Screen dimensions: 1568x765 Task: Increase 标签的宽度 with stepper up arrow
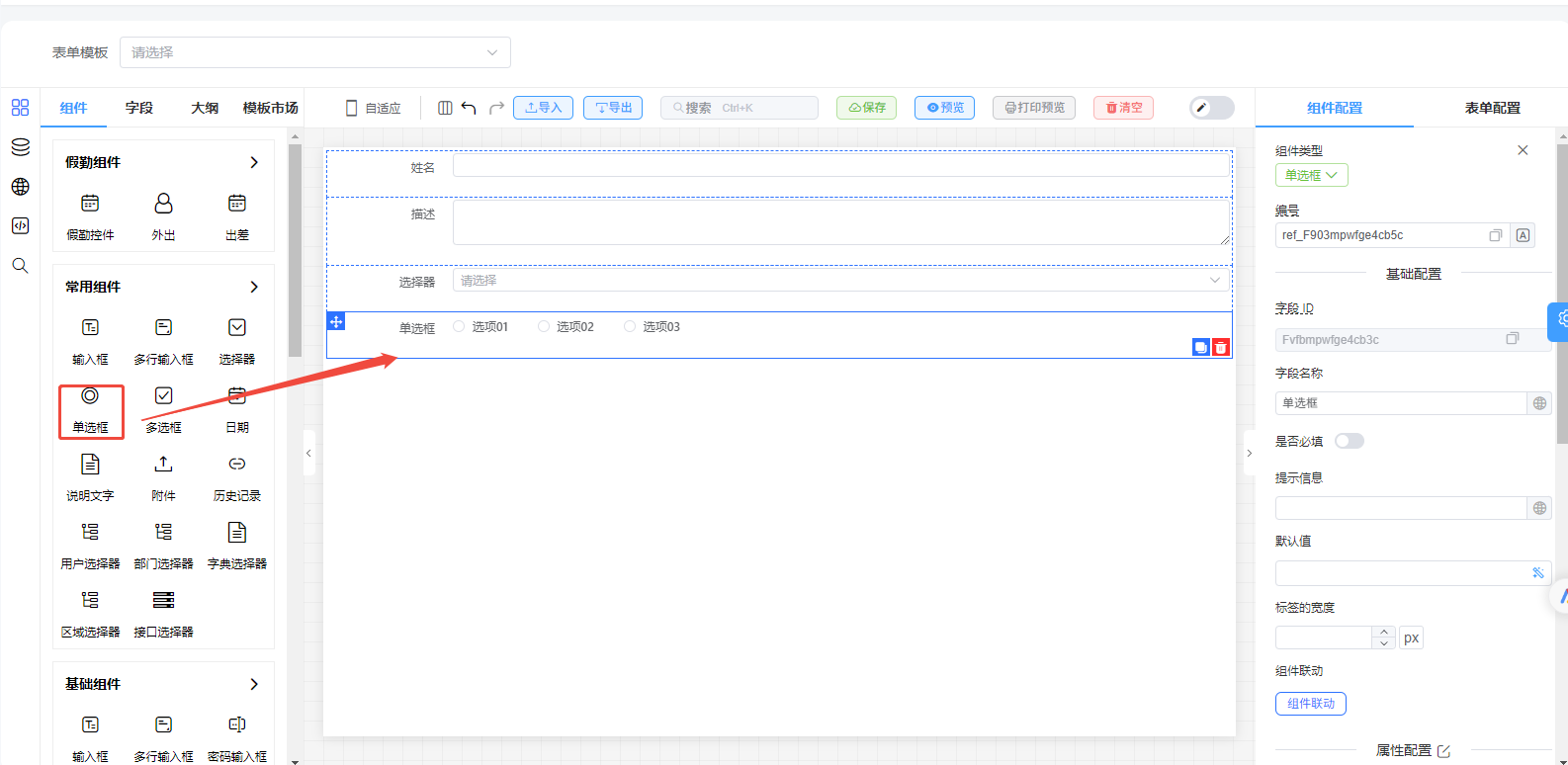(x=1384, y=632)
